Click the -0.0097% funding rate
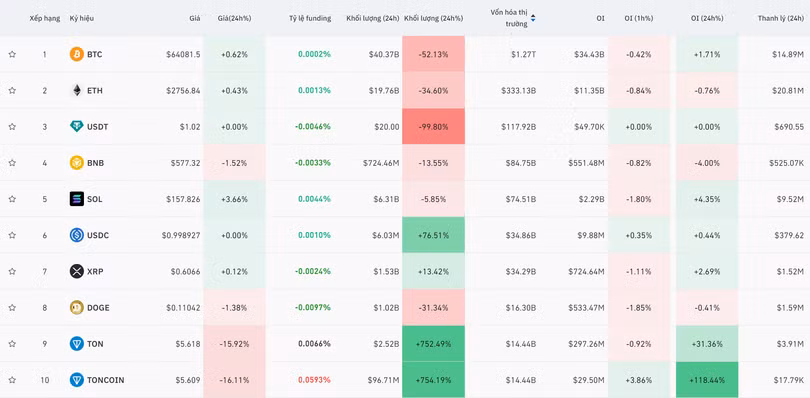The height and width of the screenshot is (398, 810). 313,308
